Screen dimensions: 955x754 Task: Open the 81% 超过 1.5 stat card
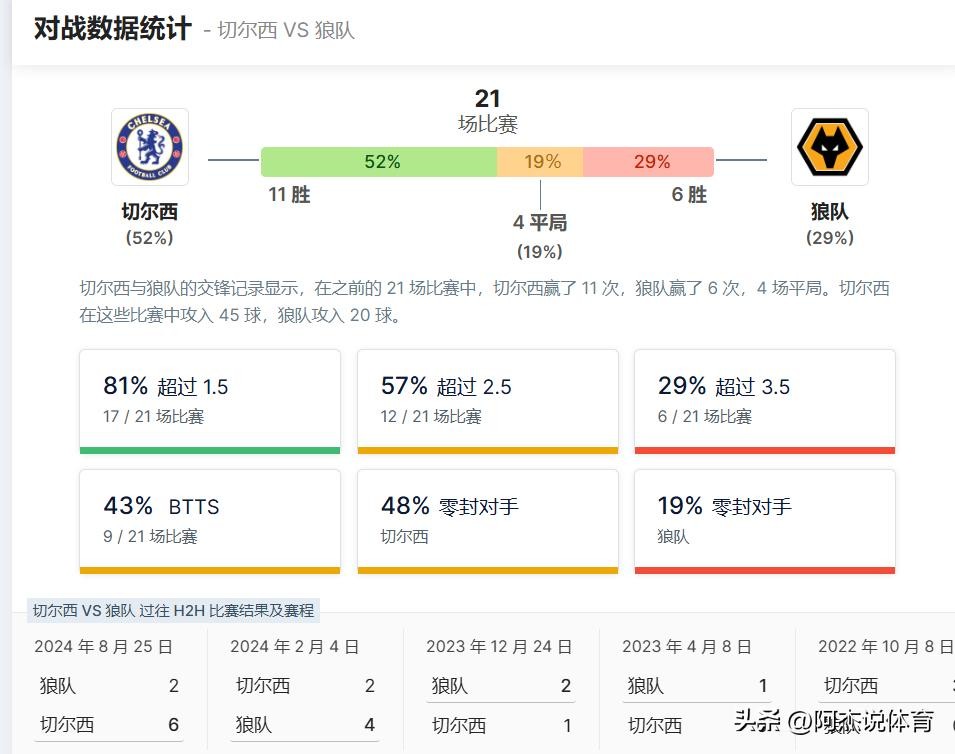pyautogui.click(x=210, y=400)
